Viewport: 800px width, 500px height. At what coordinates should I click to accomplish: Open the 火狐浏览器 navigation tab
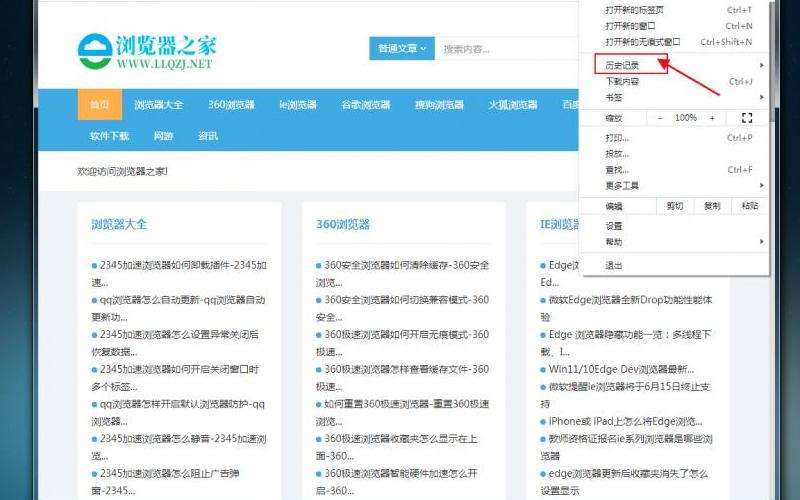tap(513, 105)
